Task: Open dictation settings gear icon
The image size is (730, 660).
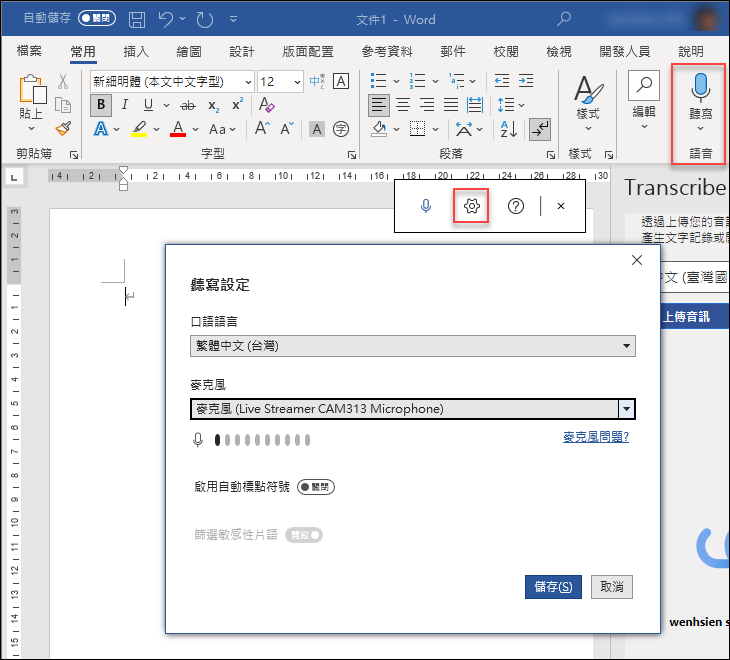Action: (x=471, y=206)
